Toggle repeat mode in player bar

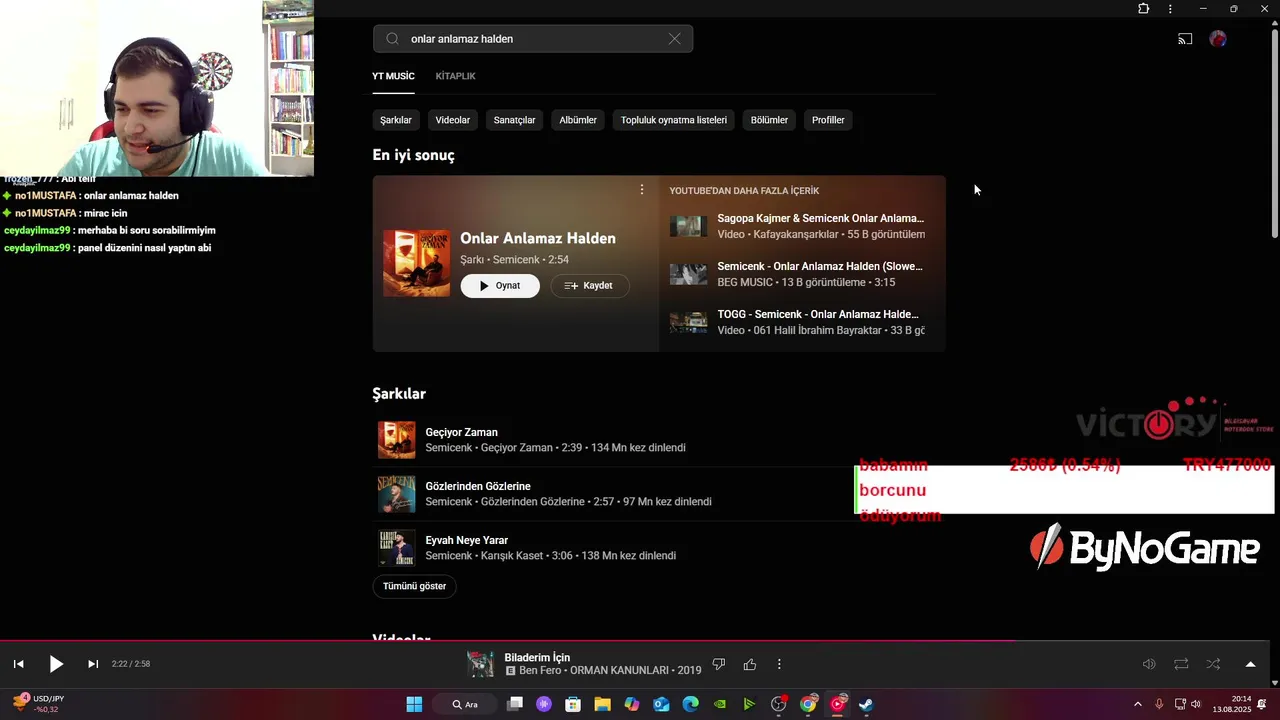tap(1181, 664)
